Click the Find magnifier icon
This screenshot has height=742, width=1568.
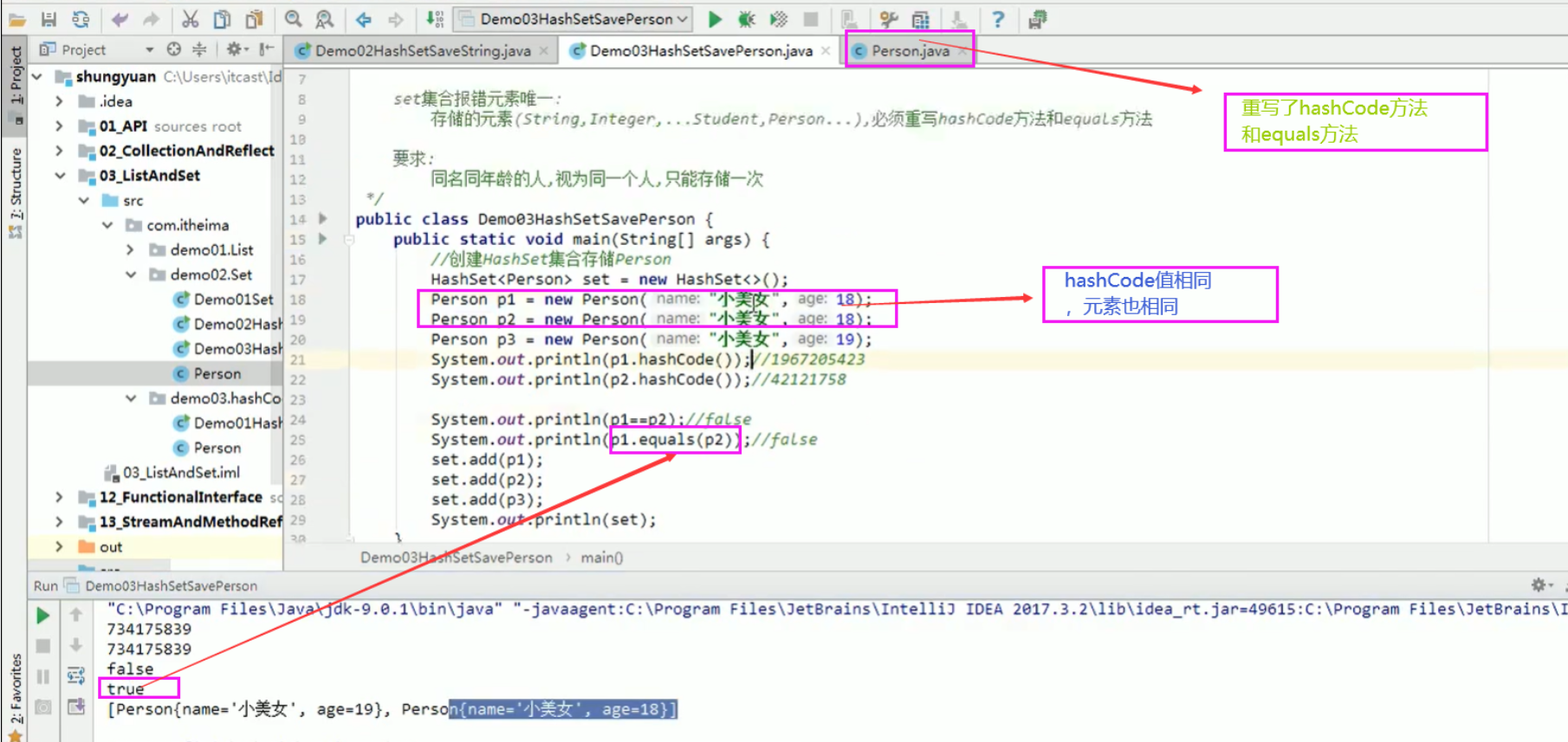pyautogui.click(x=294, y=18)
